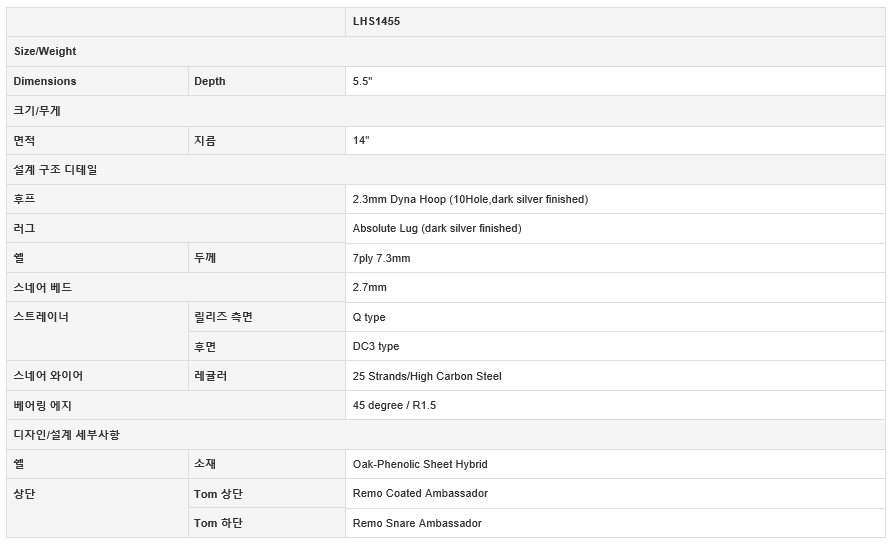892x546 pixels.
Task: Select the LHS1455 model header cell
Action: click(x=615, y=22)
